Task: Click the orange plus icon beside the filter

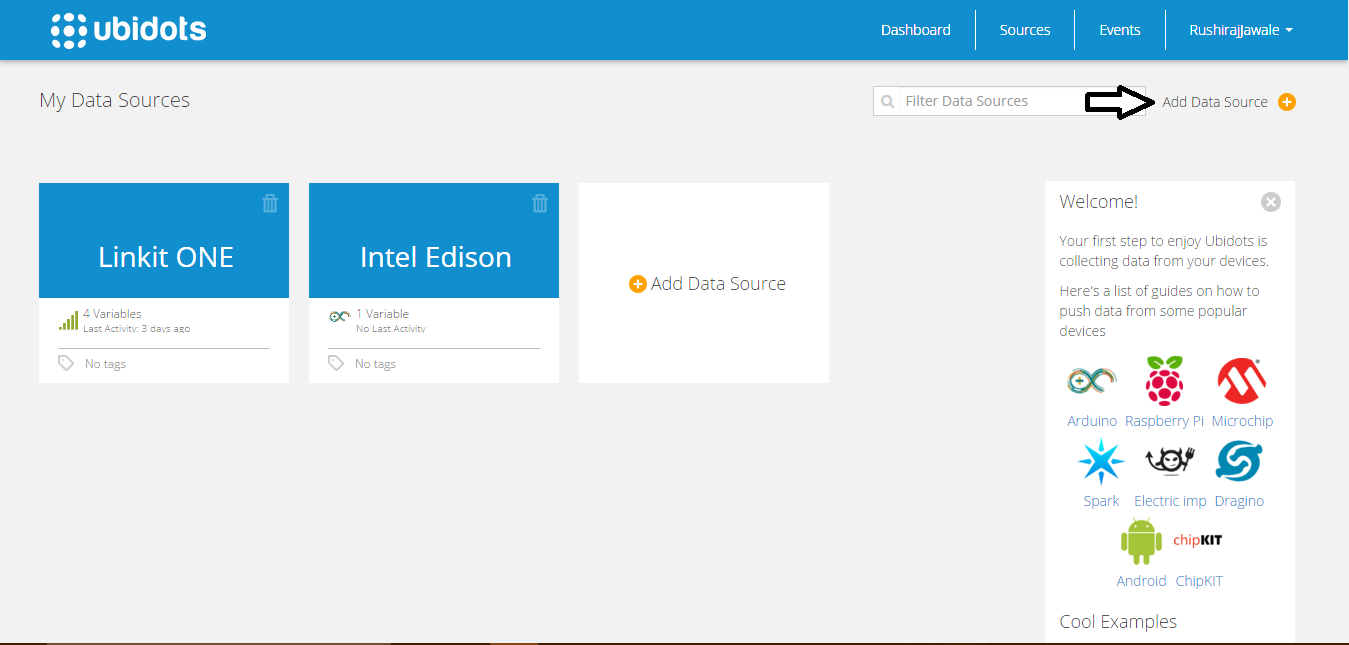Action: 1287,102
